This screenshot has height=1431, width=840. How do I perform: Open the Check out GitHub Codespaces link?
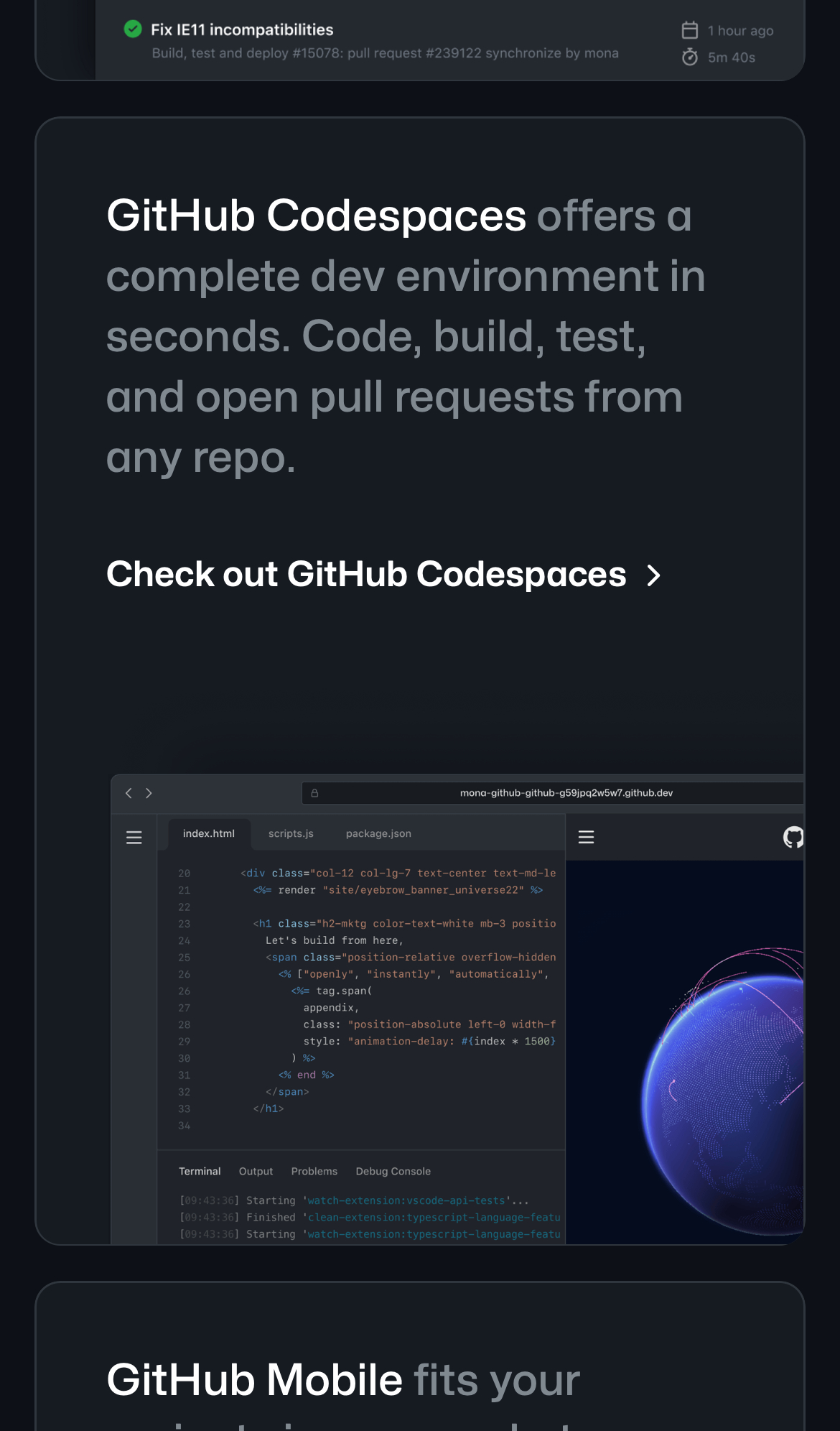[383, 574]
